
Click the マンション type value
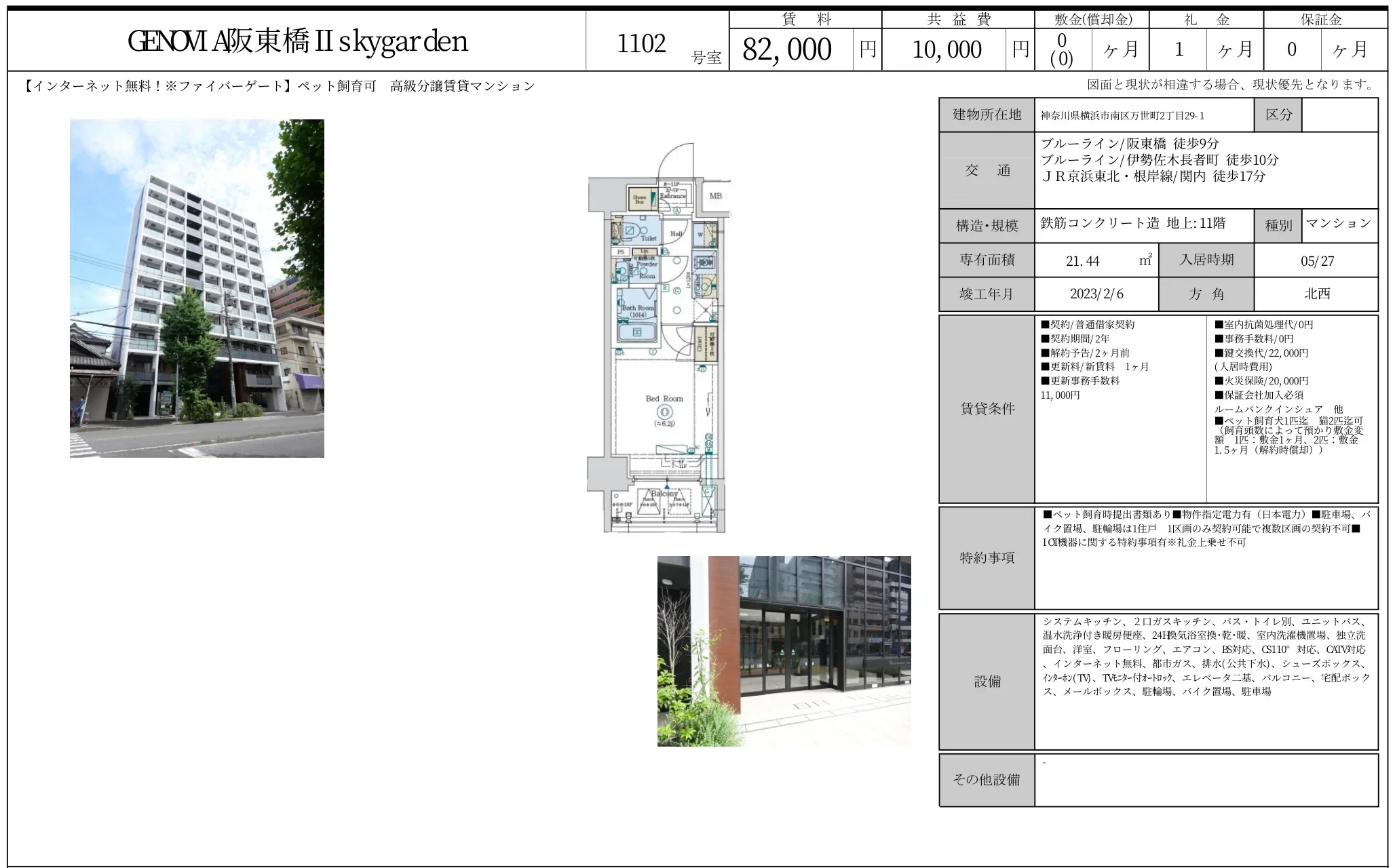click(x=1338, y=222)
